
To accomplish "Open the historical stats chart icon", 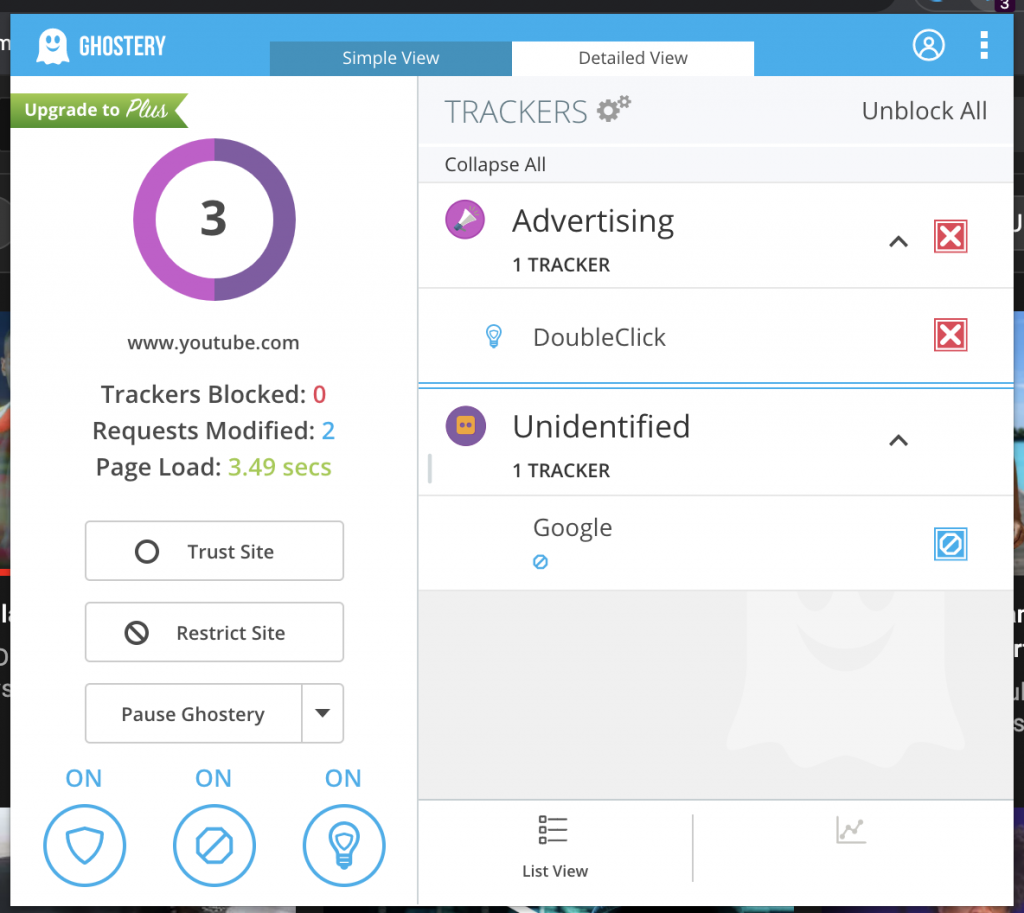I will pyautogui.click(x=851, y=830).
